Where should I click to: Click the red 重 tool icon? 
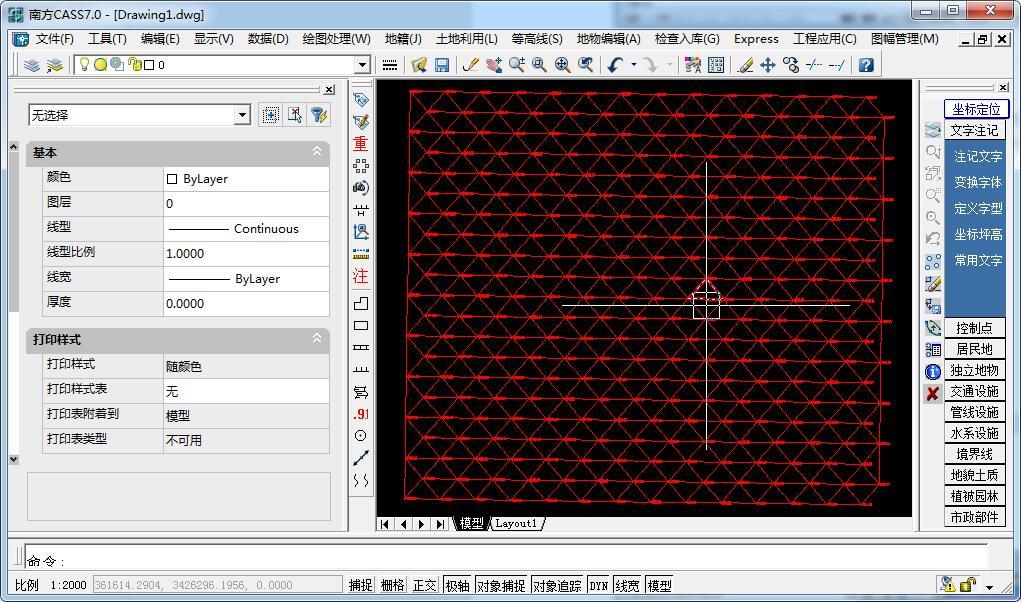click(x=361, y=143)
